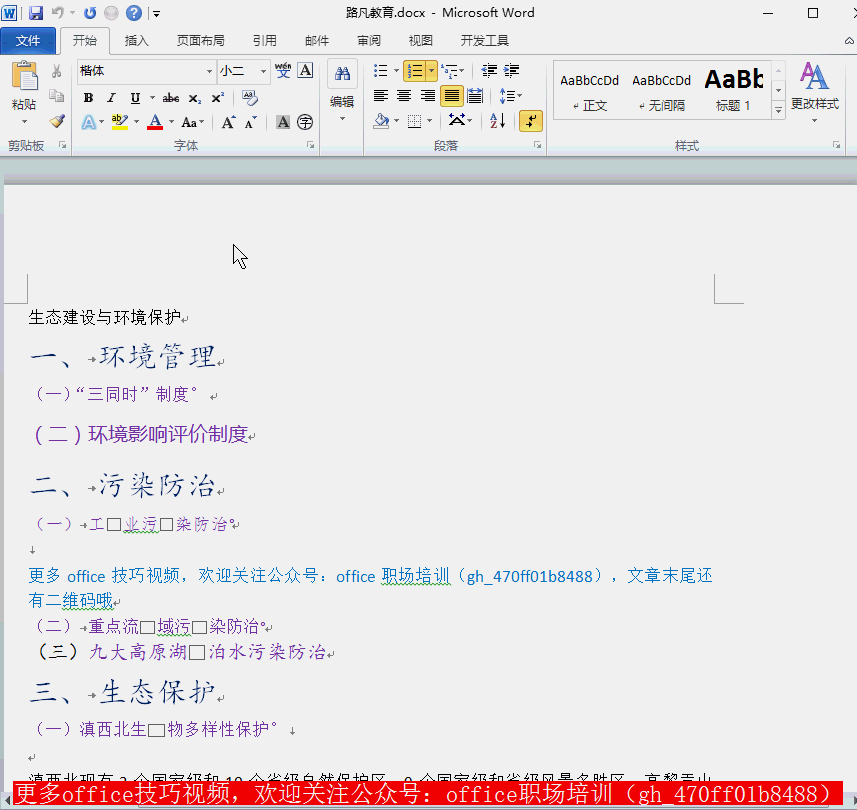Apply italic formatting

click(x=111, y=97)
